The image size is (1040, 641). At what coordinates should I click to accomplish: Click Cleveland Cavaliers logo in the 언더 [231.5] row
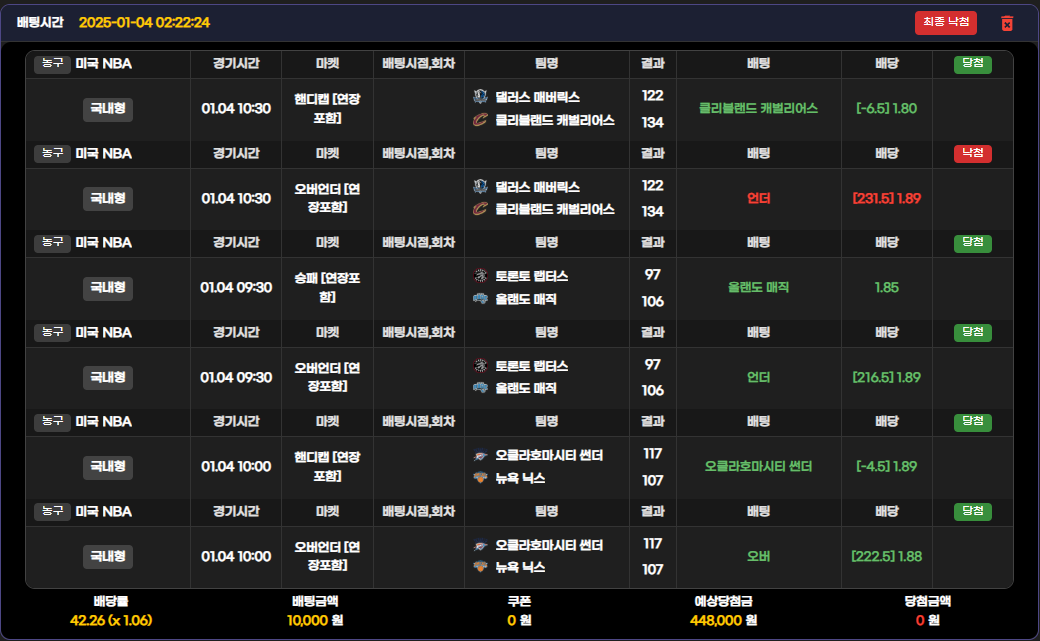click(x=480, y=209)
